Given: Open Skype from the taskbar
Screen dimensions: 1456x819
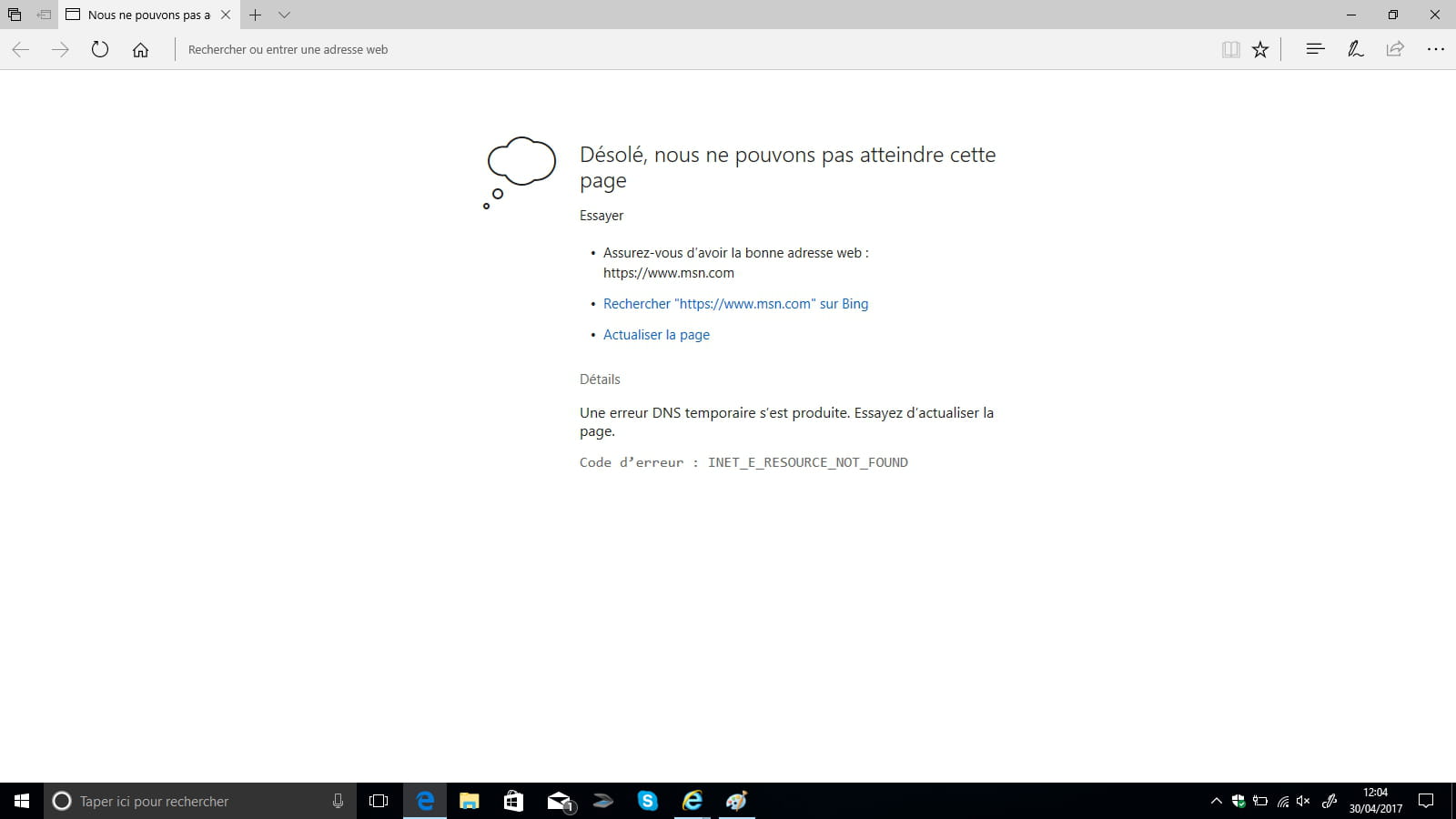Looking at the screenshot, I should (648, 801).
